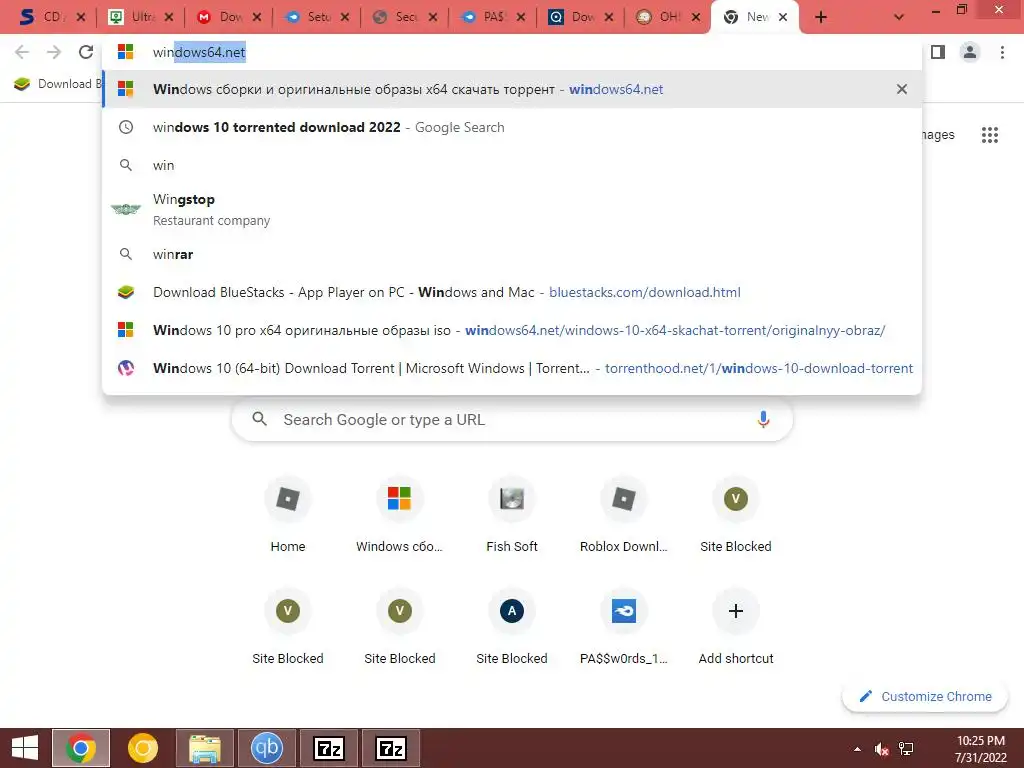Viewport: 1024px width, 768px height.
Task: Click the Chrome taskbar icon
Action: (81, 748)
